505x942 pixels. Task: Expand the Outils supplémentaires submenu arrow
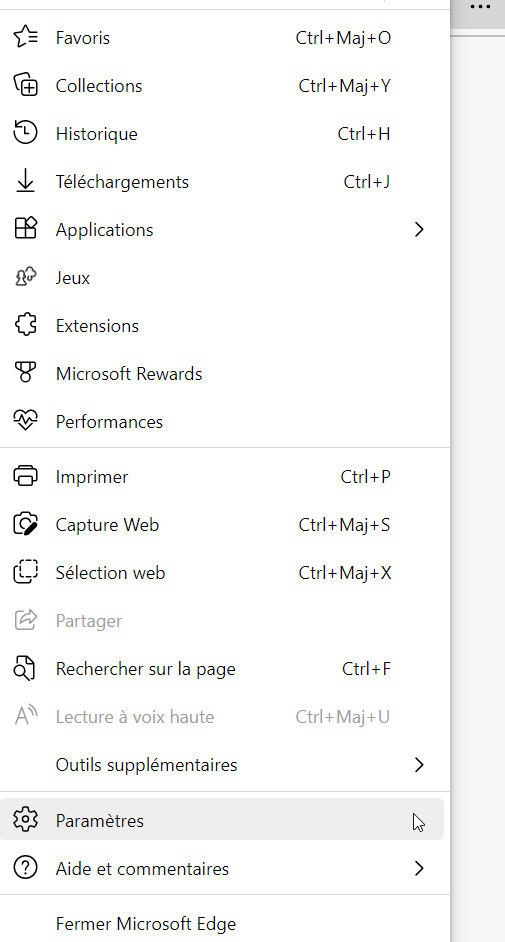tap(419, 765)
